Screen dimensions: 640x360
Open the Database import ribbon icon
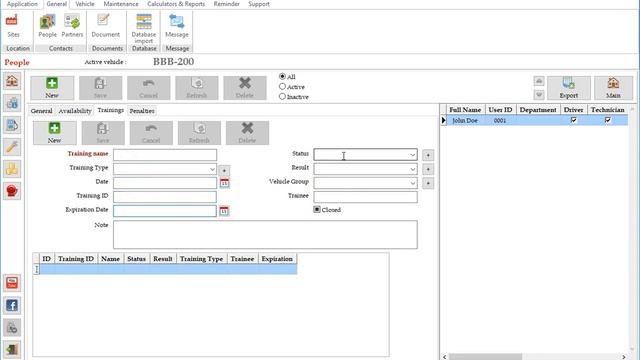tap(144, 29)
